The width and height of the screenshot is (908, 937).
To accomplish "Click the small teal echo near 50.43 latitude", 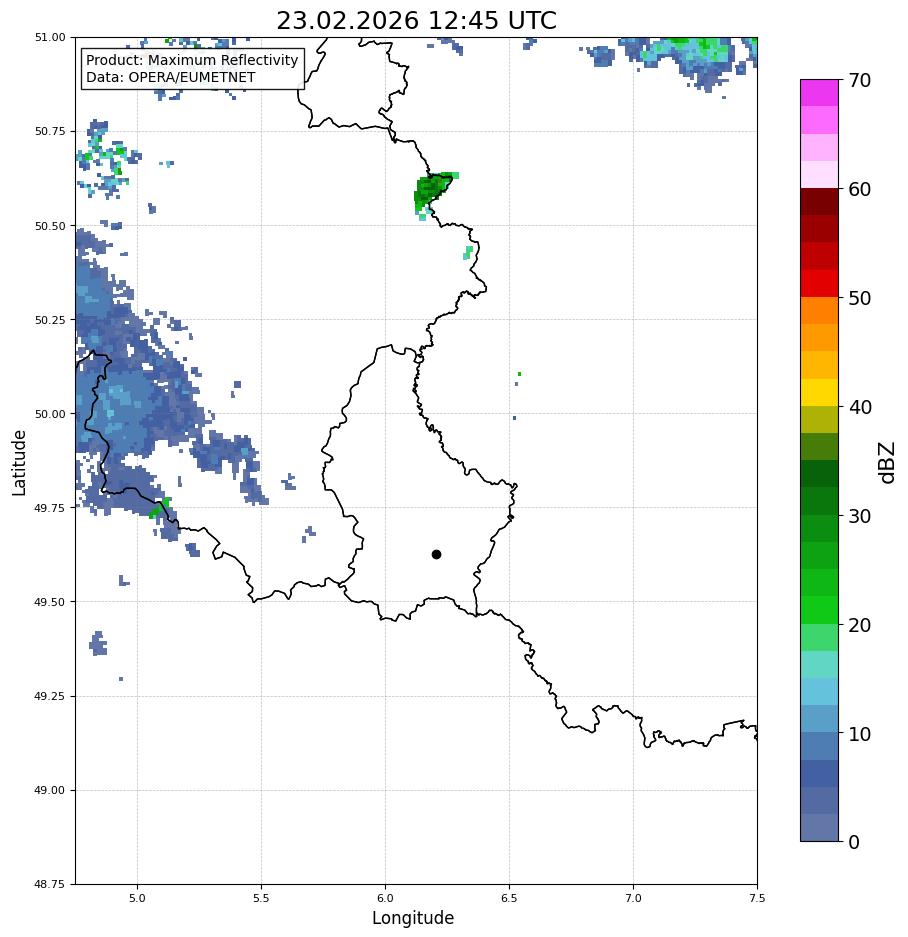I will [468, 253].
